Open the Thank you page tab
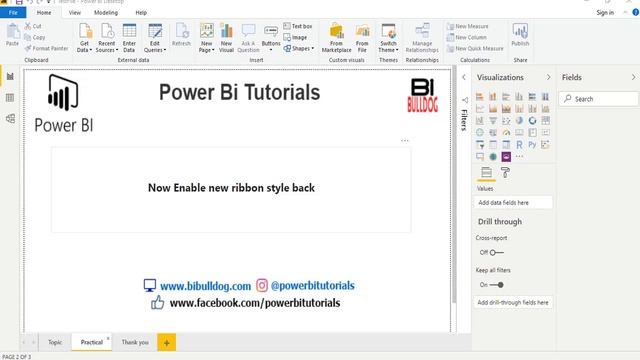Screen dimensions: 640x360 click(x=135, y=342)
